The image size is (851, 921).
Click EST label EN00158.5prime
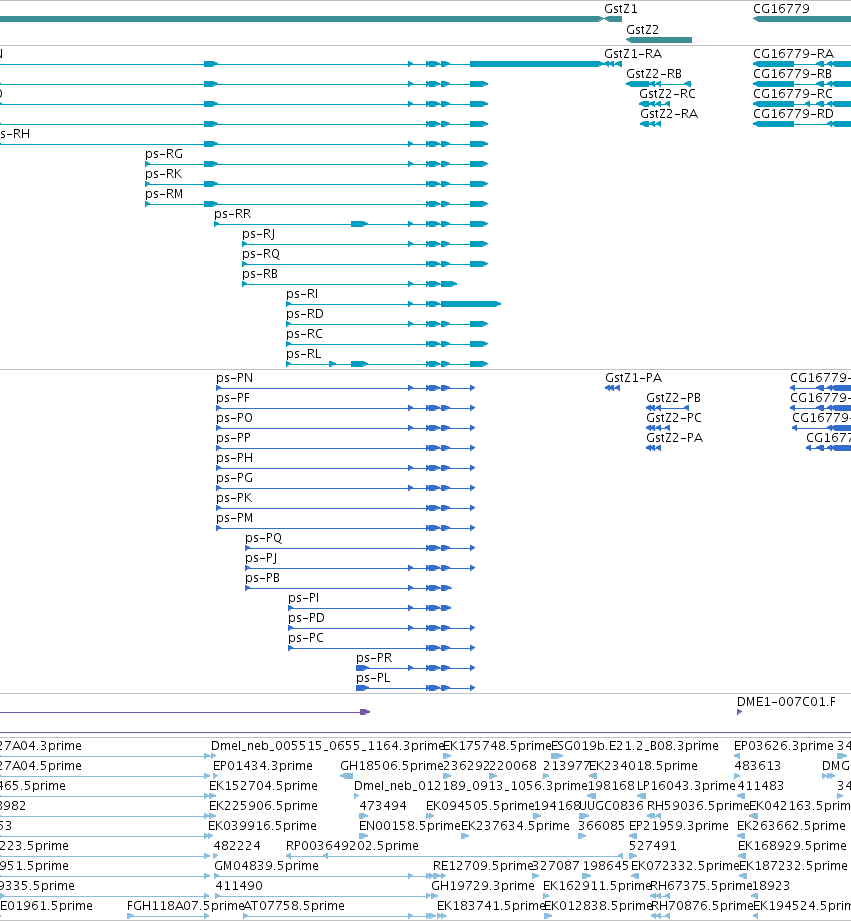[410, 826]
